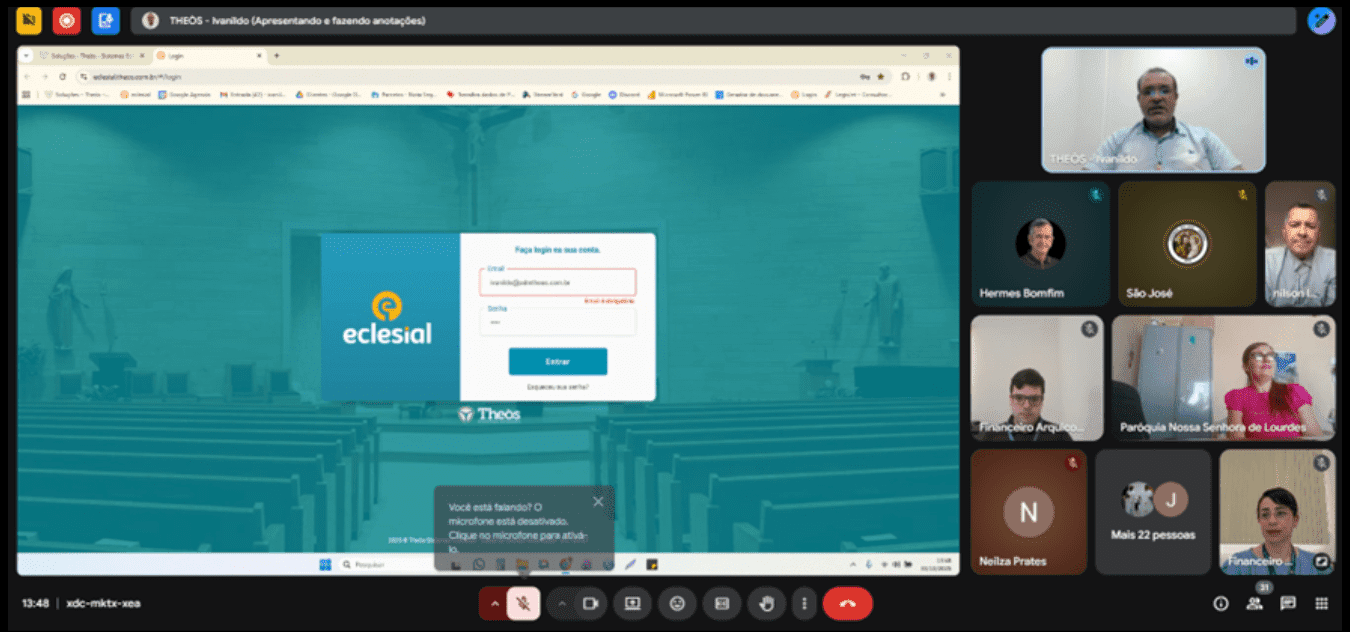Dismiss the microphone disabled tooltip with X
This screenshot has height=632, width=1350.
(598, 502)
